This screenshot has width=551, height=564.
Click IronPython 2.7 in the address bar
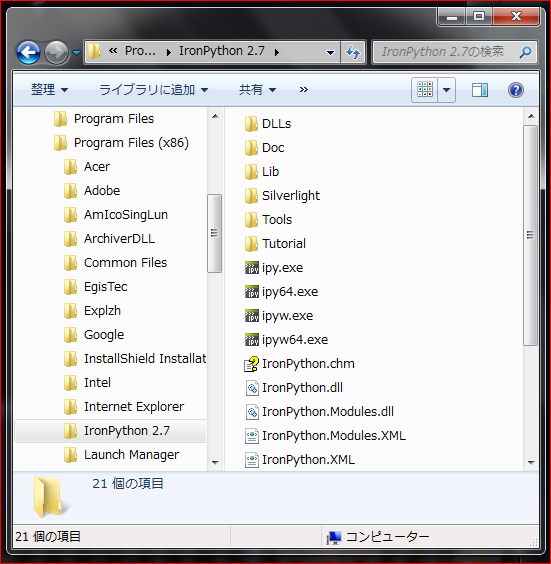tap(222, 51)
